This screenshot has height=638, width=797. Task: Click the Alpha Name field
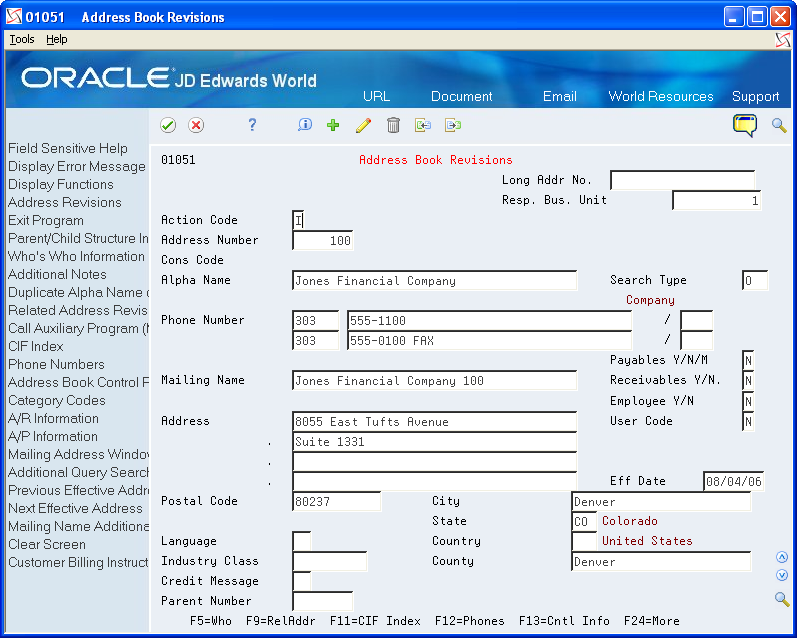coord(435,281)
